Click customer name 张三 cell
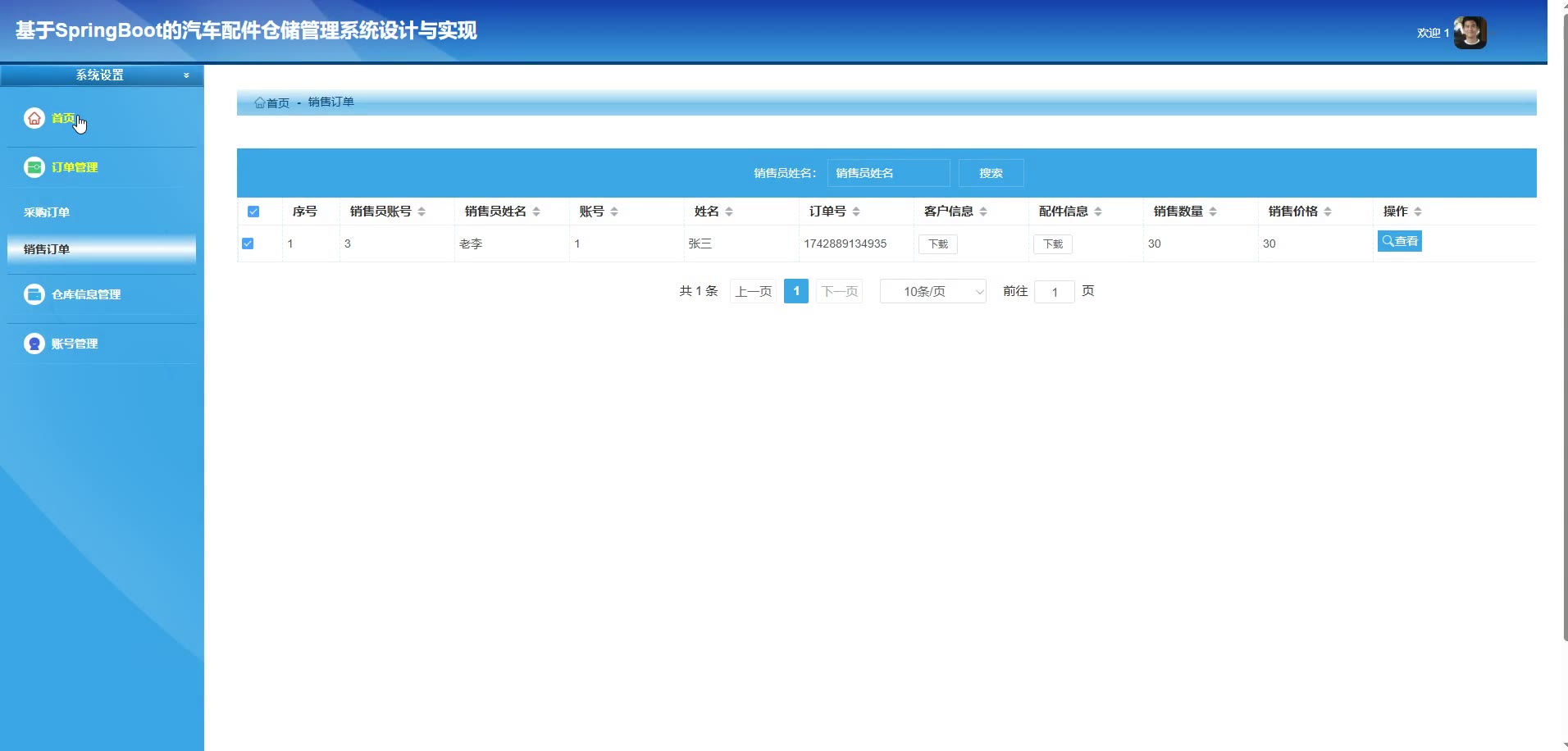Viewport: 1568px width, 751px height. click(700, 244)
